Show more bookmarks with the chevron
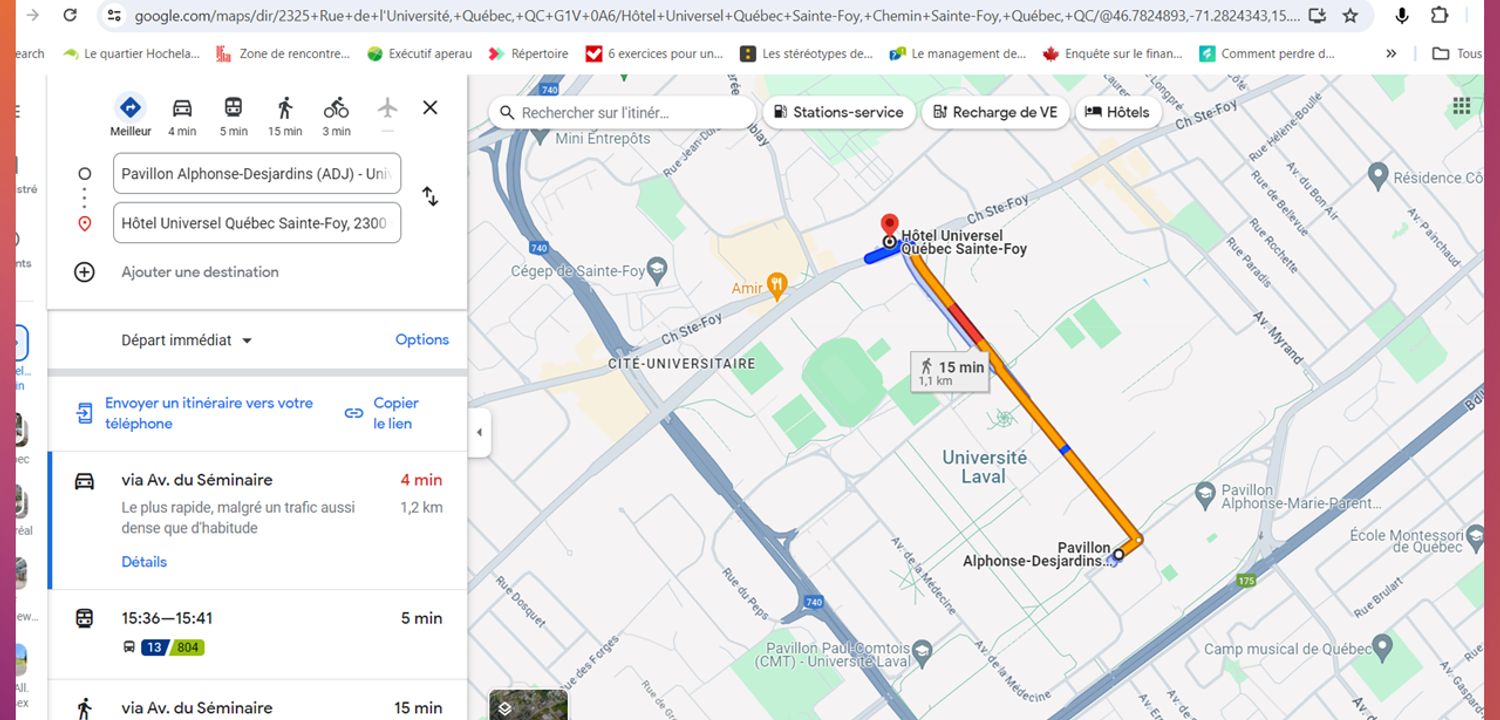 click(x=1391, y=54)
